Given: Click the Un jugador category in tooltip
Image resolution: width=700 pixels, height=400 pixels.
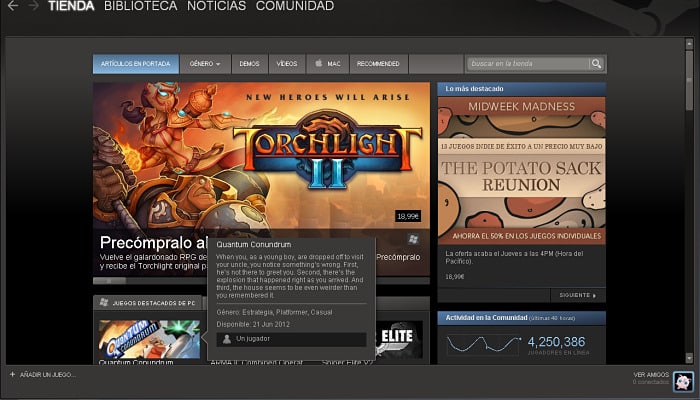Looking at the screenshot, I should coord(292,339).
